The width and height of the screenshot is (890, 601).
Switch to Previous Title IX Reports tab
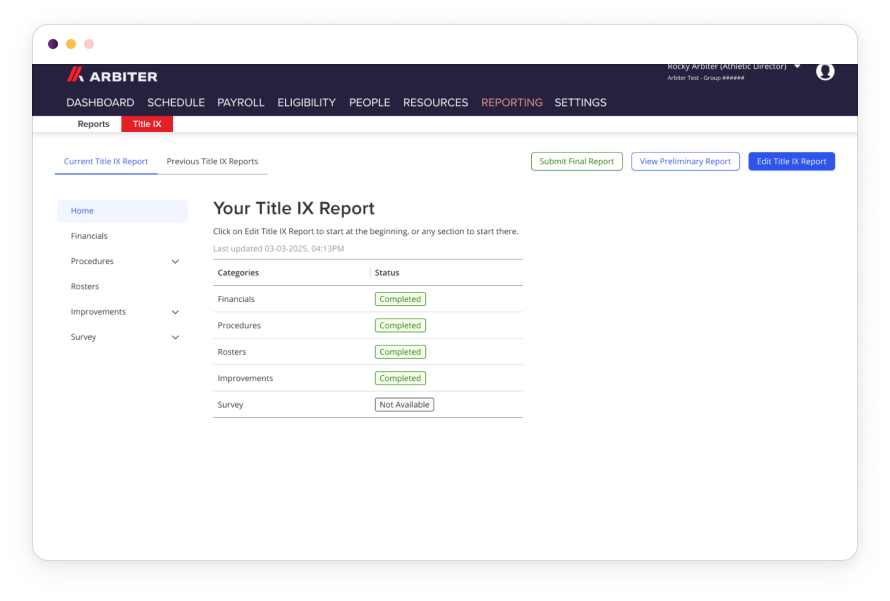(212, 161)
